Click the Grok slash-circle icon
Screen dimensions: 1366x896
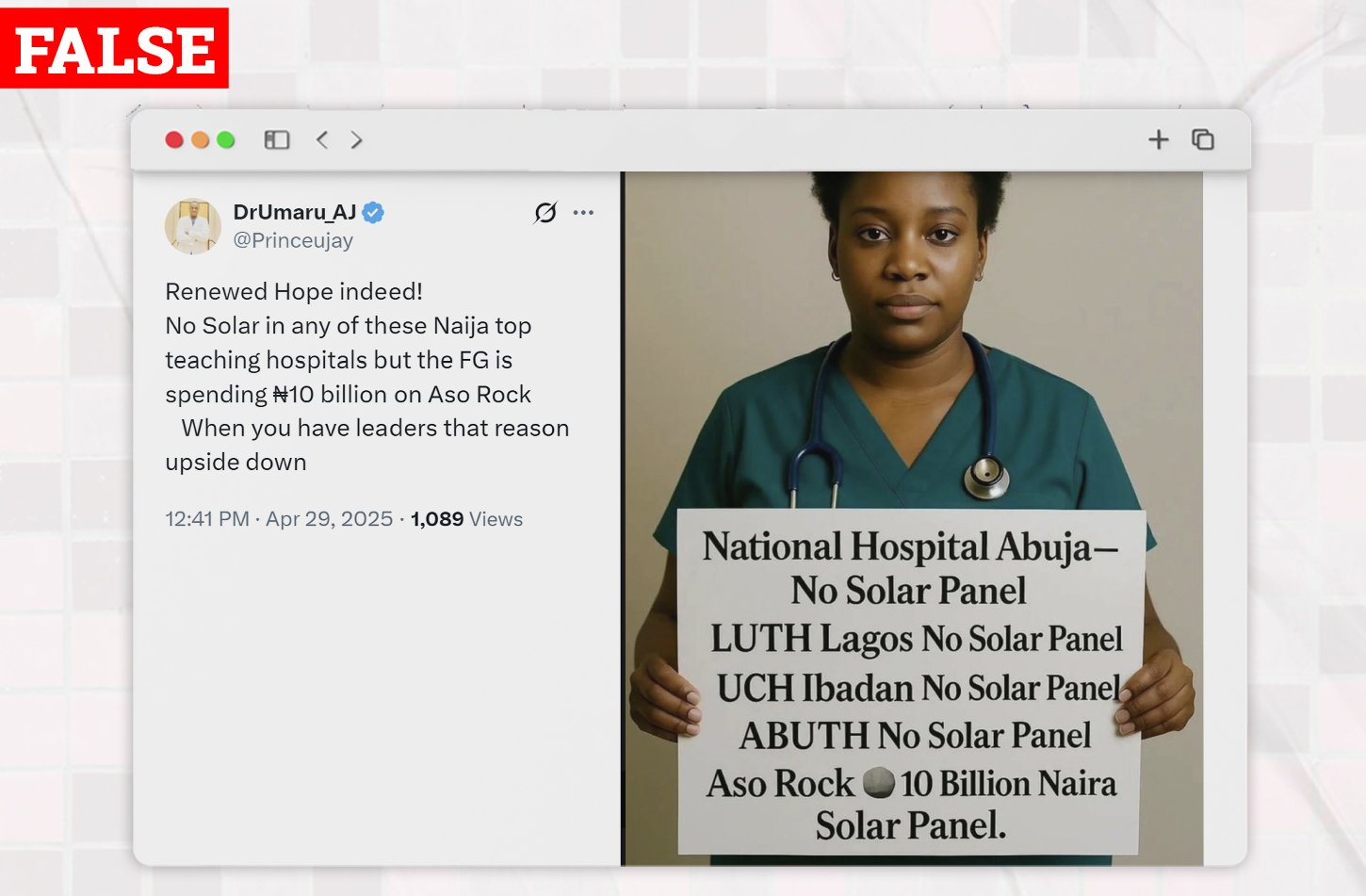(545, 212)
